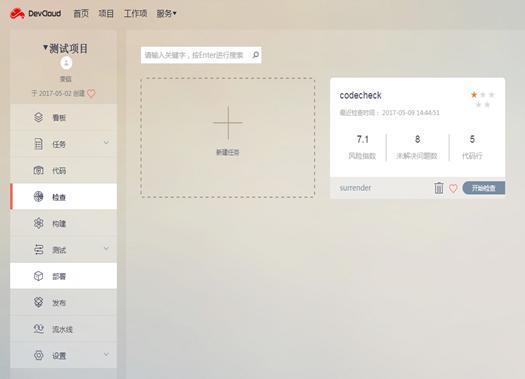
Task: Select the 发布 sidebar label
Action: [x=59, y=303]
